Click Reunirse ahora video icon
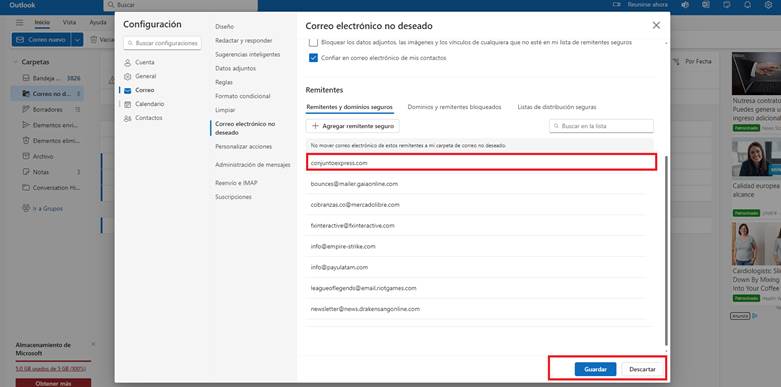This screenshot has height=387, width=781. pos(617,5)
